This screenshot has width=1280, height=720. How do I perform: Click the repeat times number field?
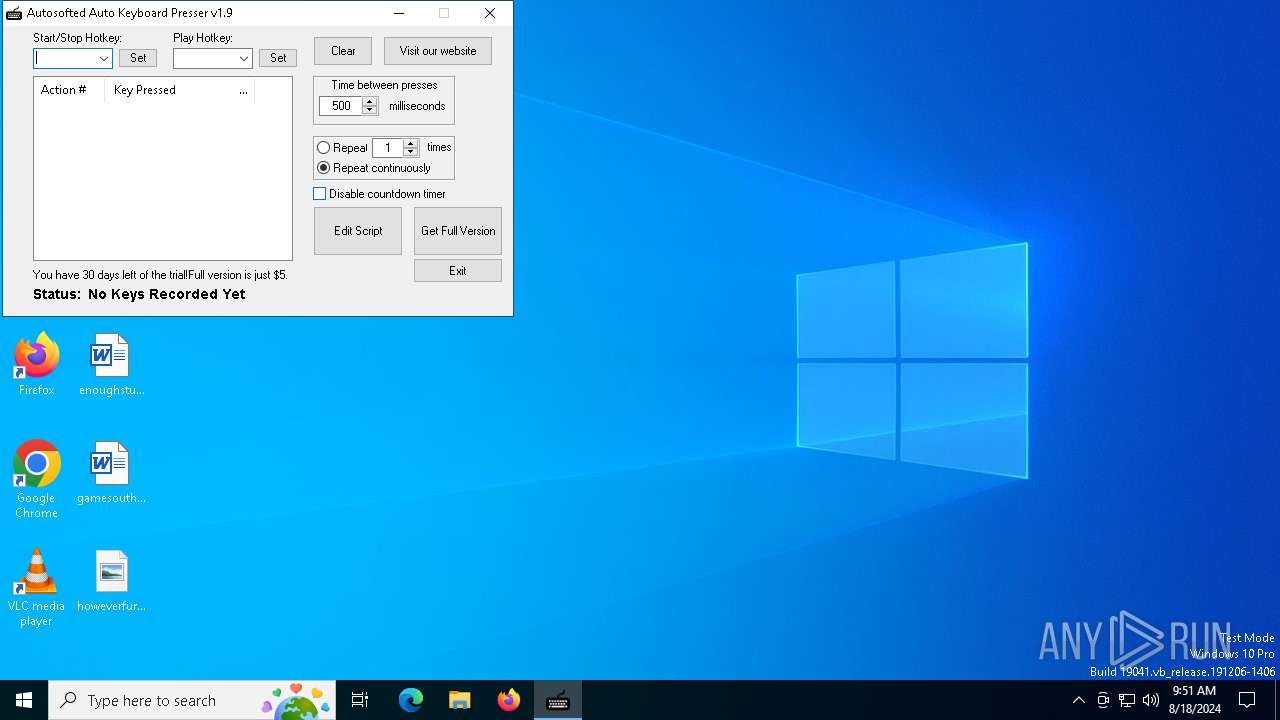point(387,148)
